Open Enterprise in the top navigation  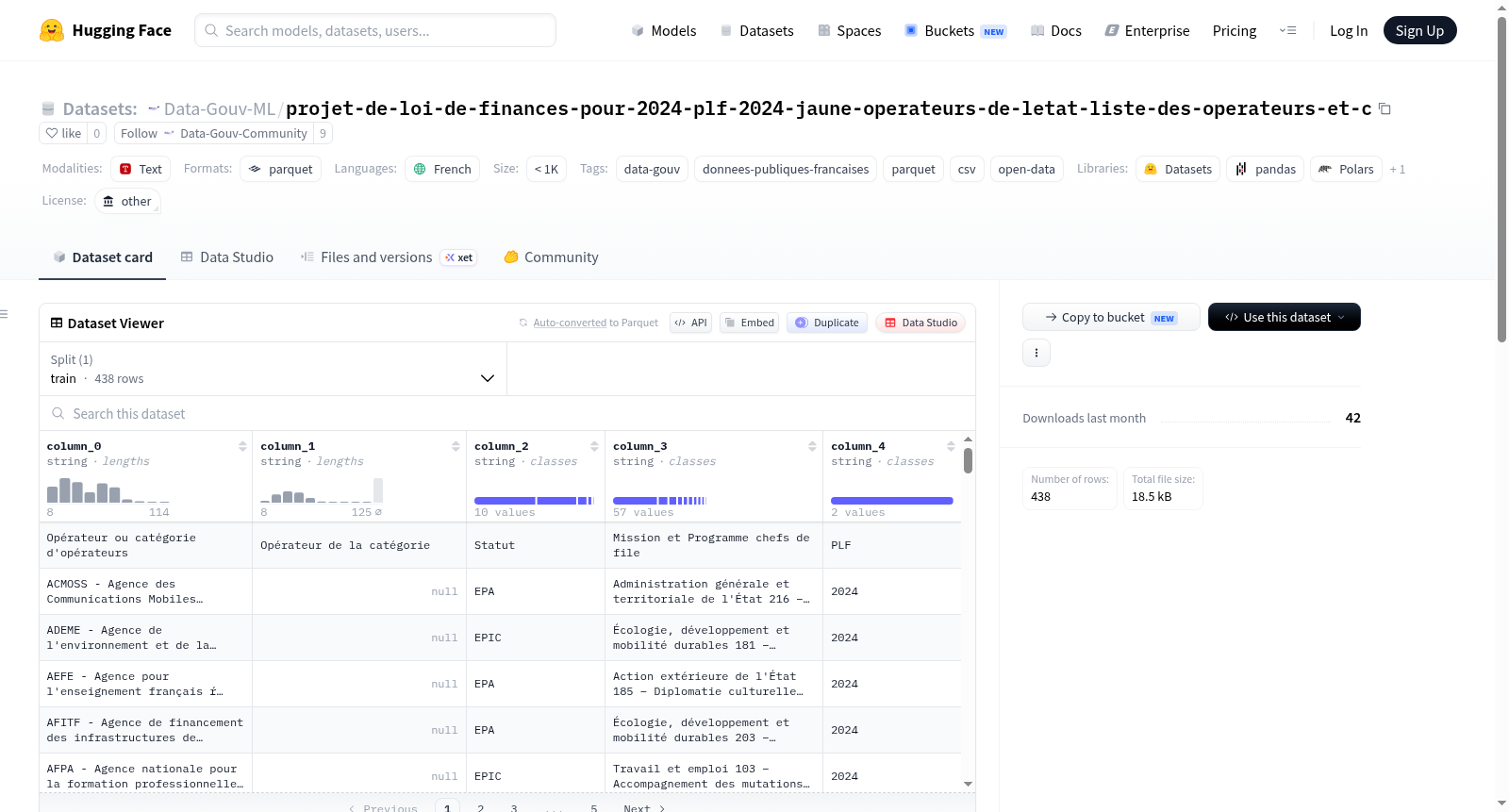[1147, 30]
